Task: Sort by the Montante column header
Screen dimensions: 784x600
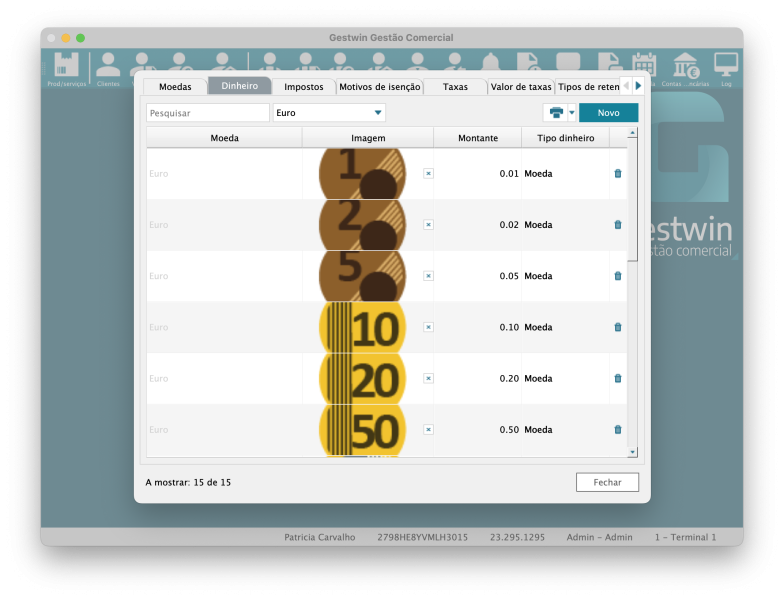Action: 477,138
